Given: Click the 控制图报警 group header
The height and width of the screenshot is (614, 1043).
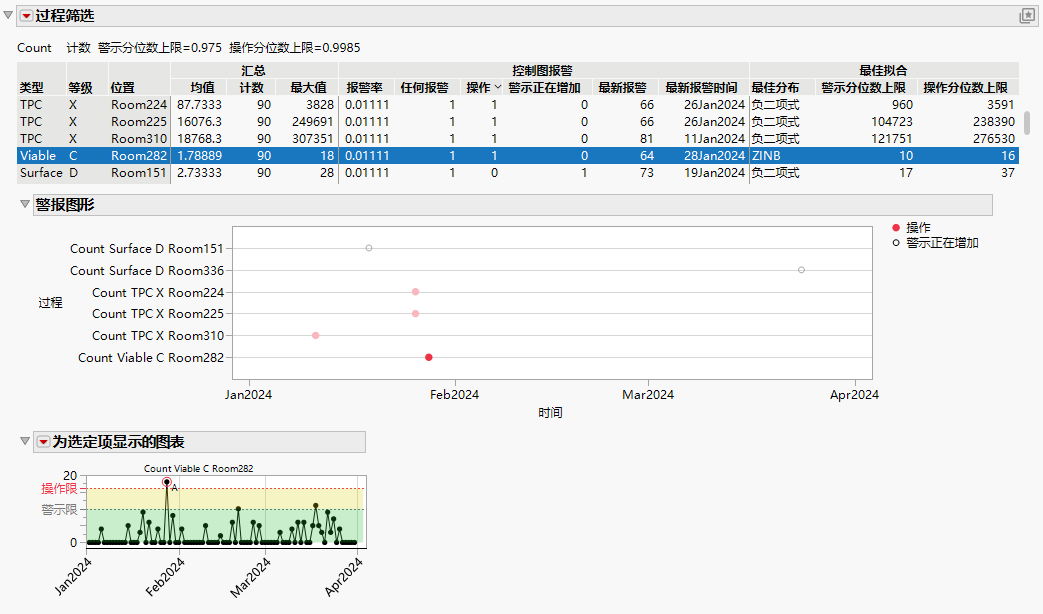Looking at the screenshot, I should (x=542, y=71).
